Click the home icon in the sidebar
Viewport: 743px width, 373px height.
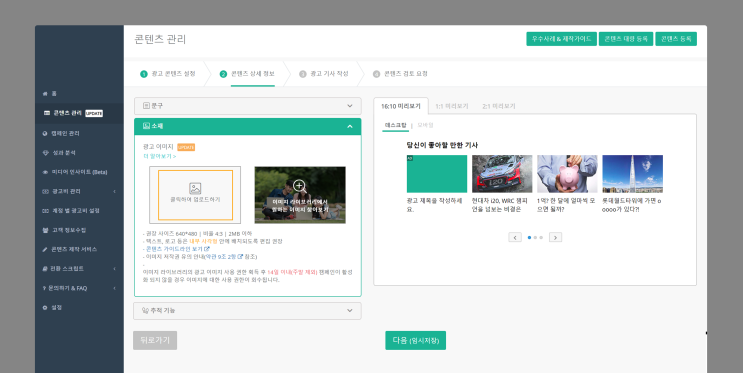point(45,94)
